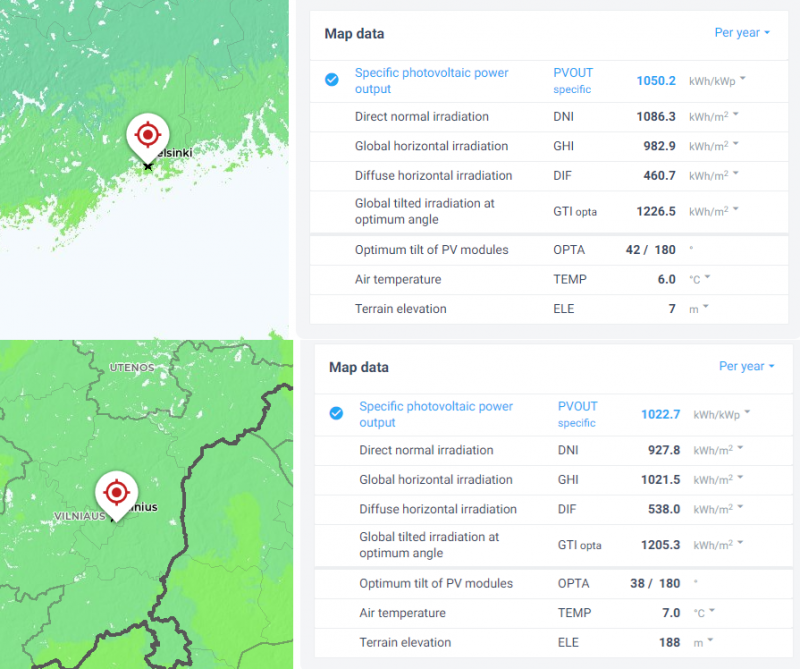800x669 pixels.
Task: Toggle the blue checkmark beside PVOUT value 1022.7
Action: tap(337, 413)
